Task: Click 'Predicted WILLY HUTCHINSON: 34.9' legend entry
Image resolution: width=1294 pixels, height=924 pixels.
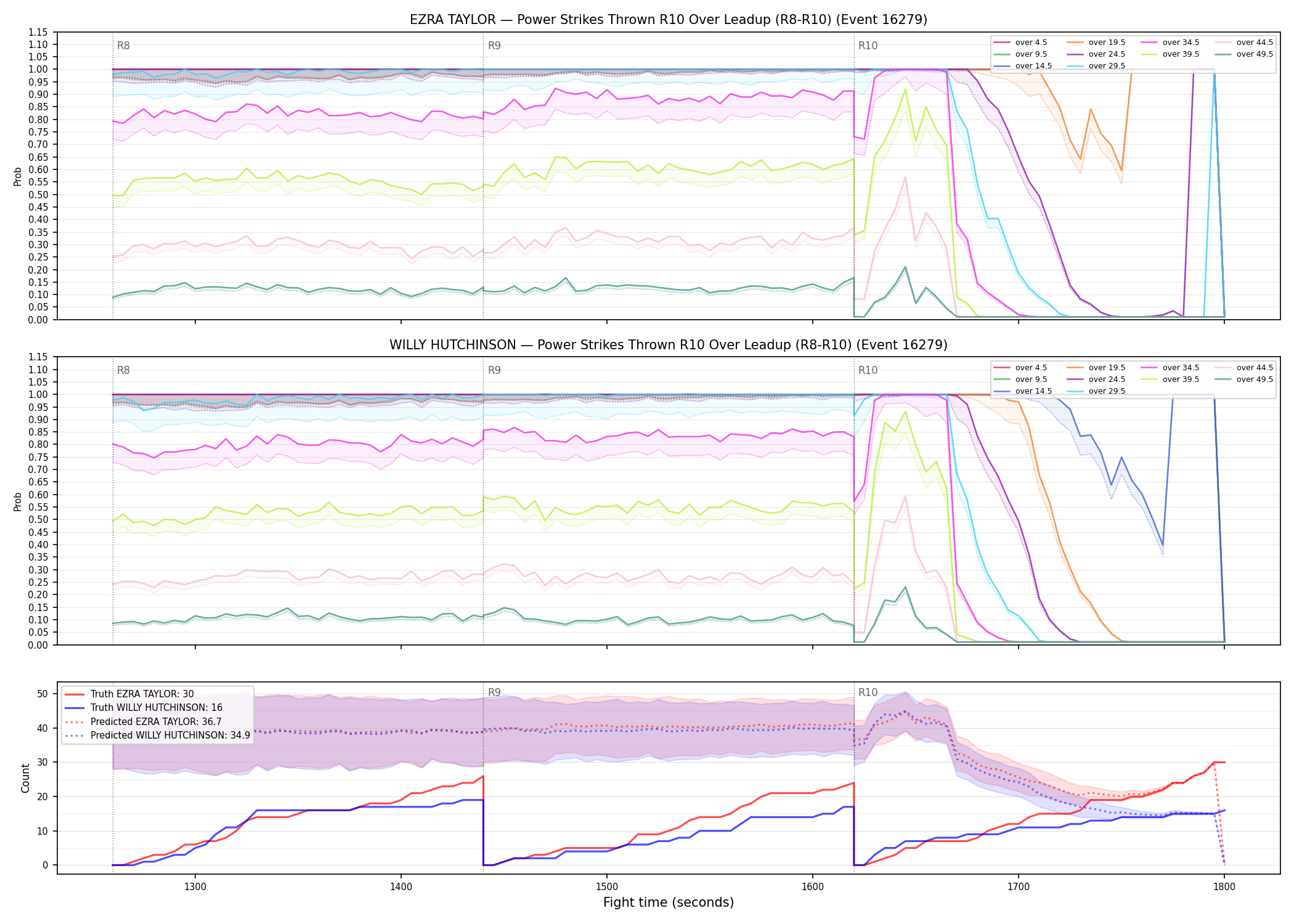Action: tap(157, 736)
